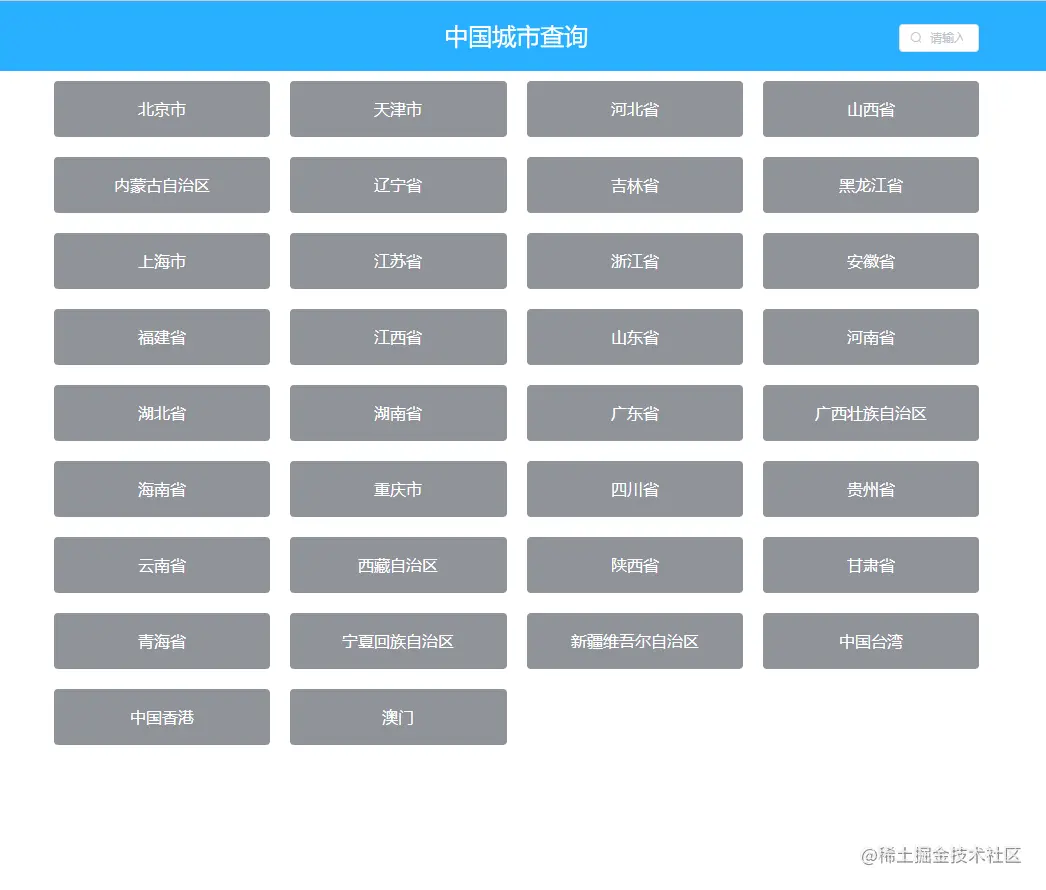Viewport: 1046px width, 890px height.
Task: Open the 中国香港 entry
Action: [162, 718]
